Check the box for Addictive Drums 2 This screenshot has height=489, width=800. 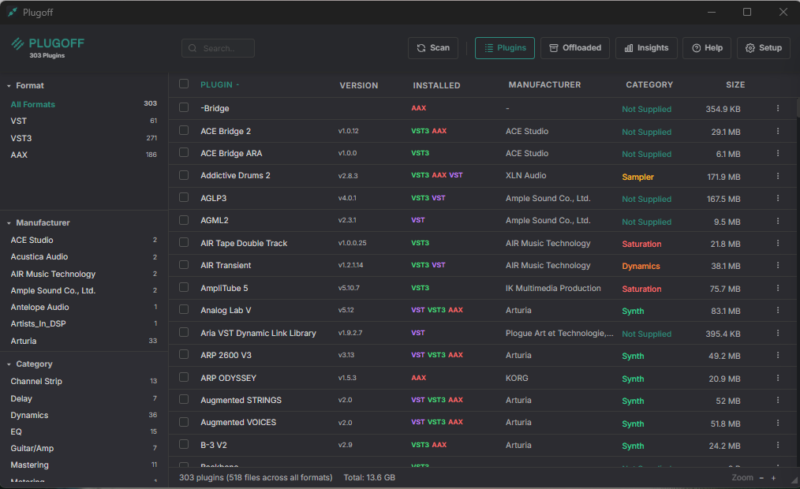pos(184,175)
